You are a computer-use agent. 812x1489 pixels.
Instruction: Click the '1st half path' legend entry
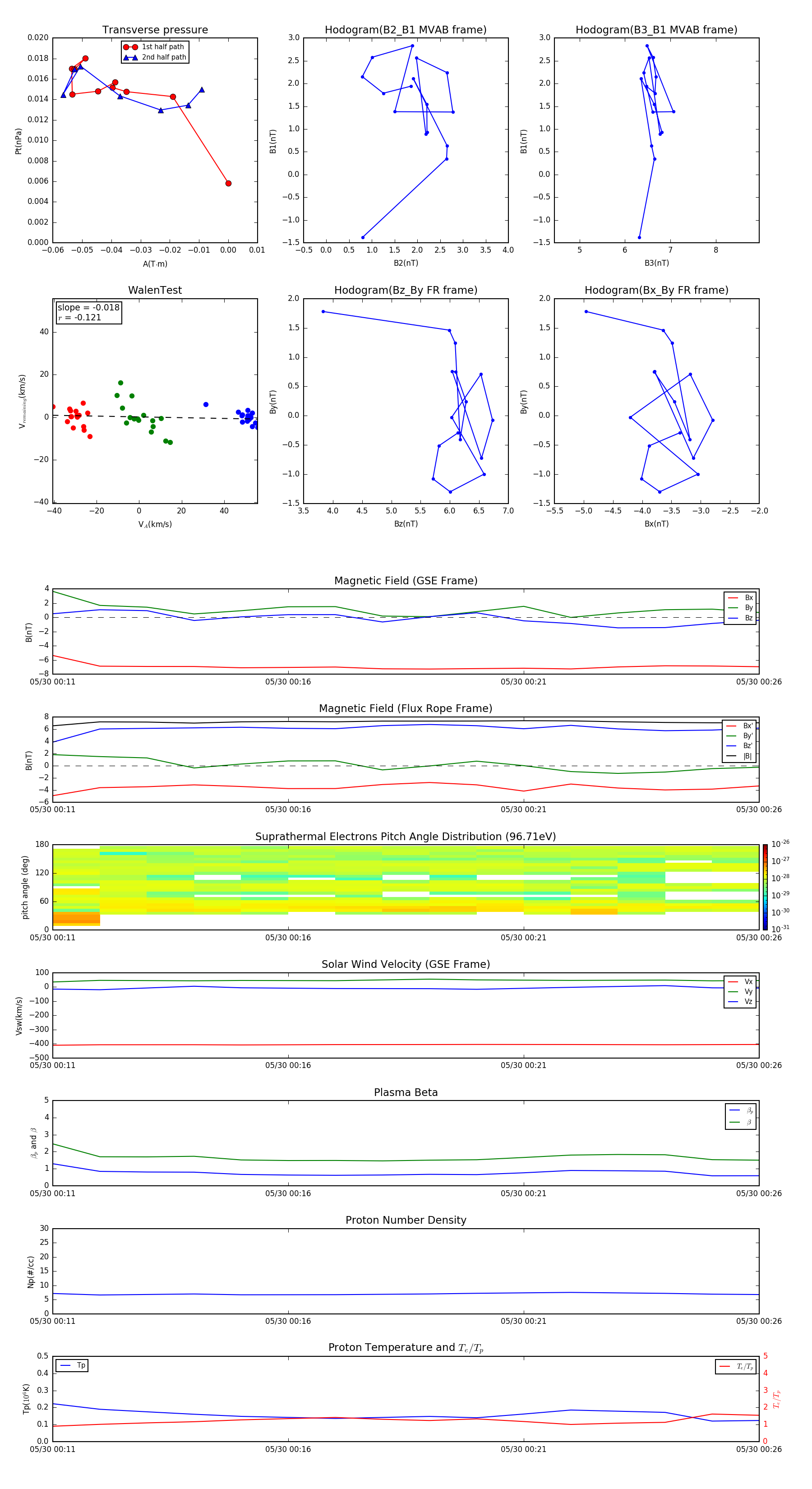(x=154, y=47)
